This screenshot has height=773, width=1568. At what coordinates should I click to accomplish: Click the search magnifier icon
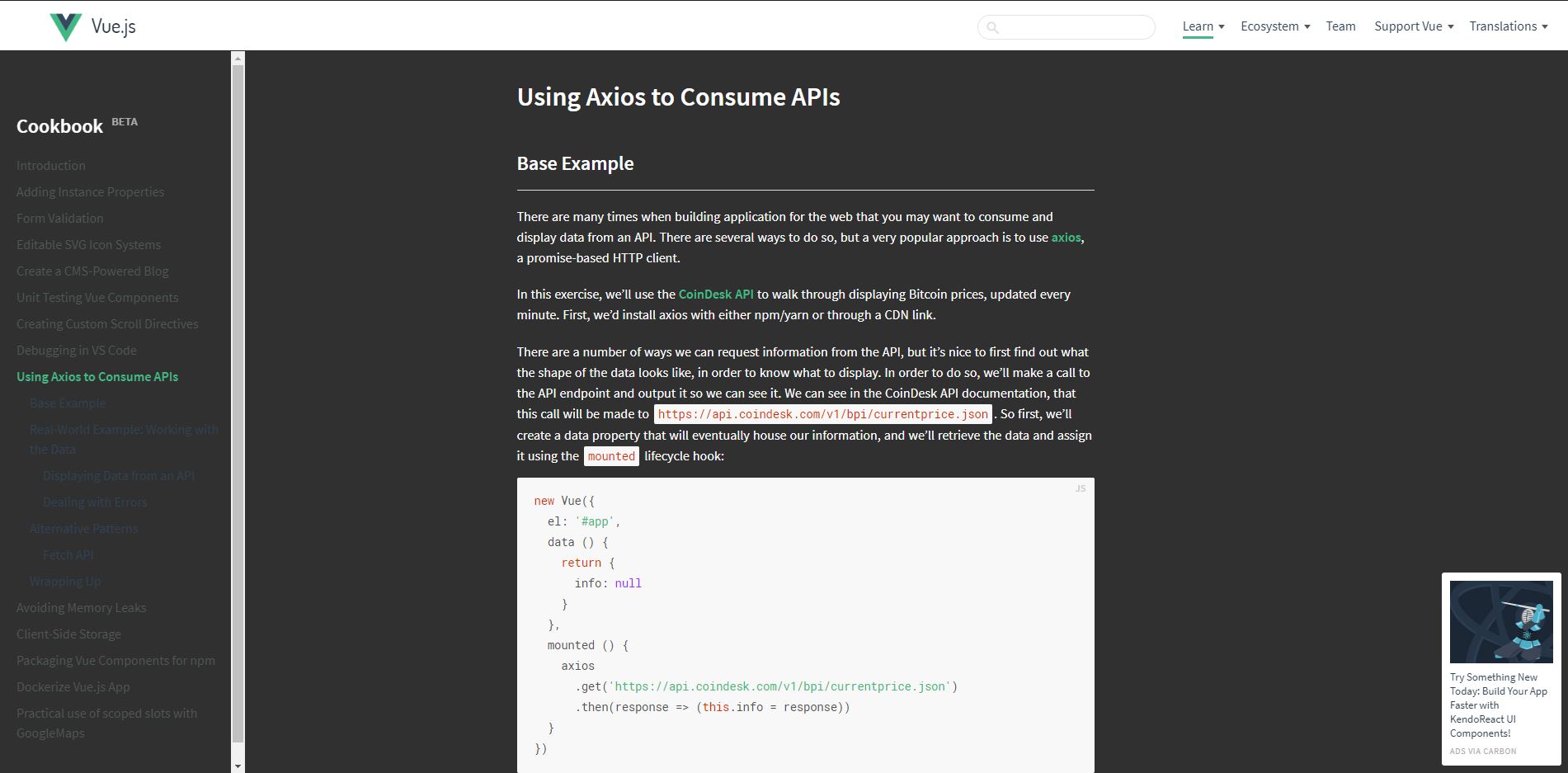pyautogui.click(x=992, y=27)
